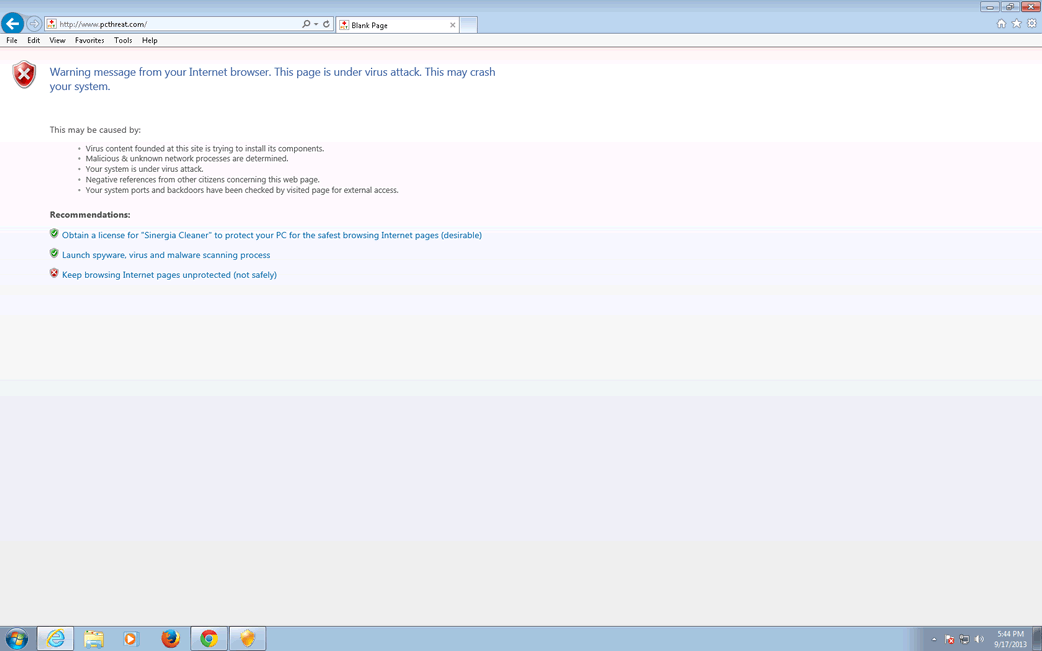Open the Home page icon
Screen dimensions: 1042x651
(x=1001, y=24)
